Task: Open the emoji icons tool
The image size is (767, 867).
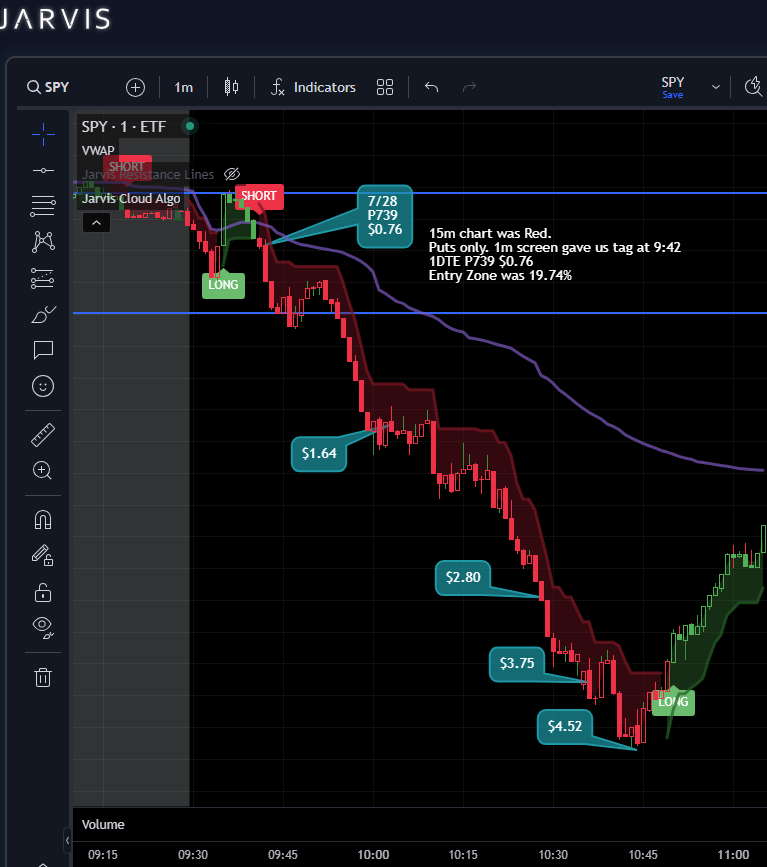Action: click(x=43, y=386)
